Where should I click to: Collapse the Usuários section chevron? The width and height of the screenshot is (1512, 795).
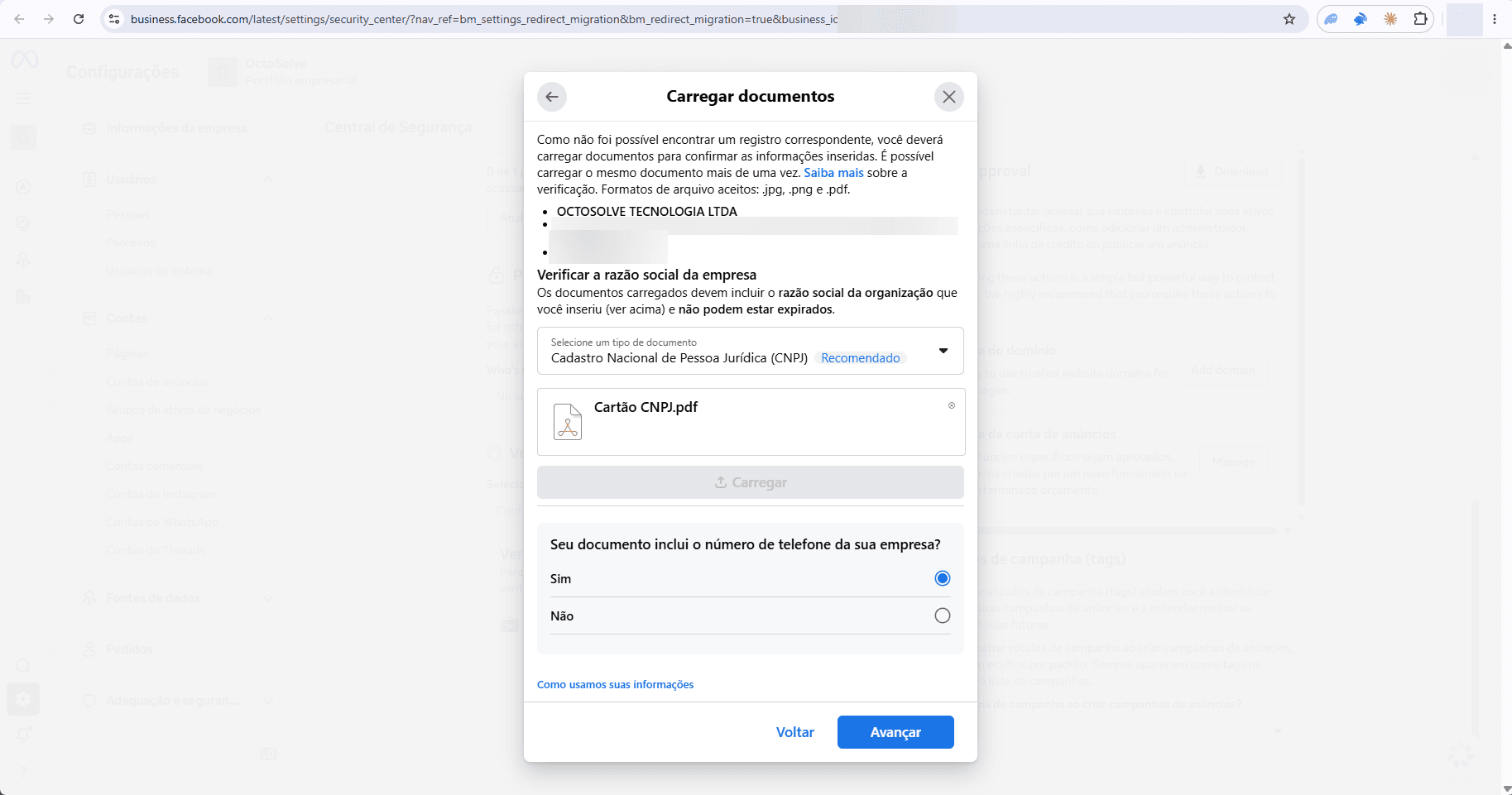(x=268, y=180)
